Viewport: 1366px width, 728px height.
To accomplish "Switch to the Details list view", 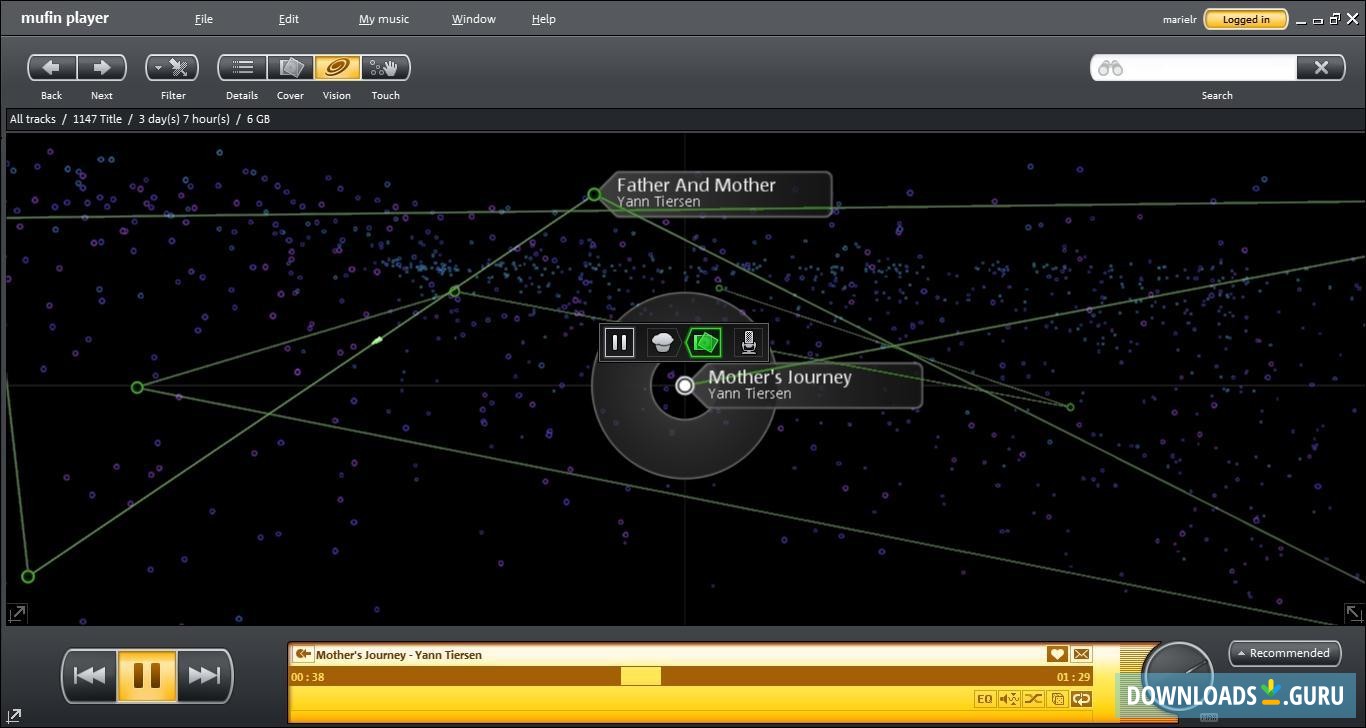I will pos(242,67).
